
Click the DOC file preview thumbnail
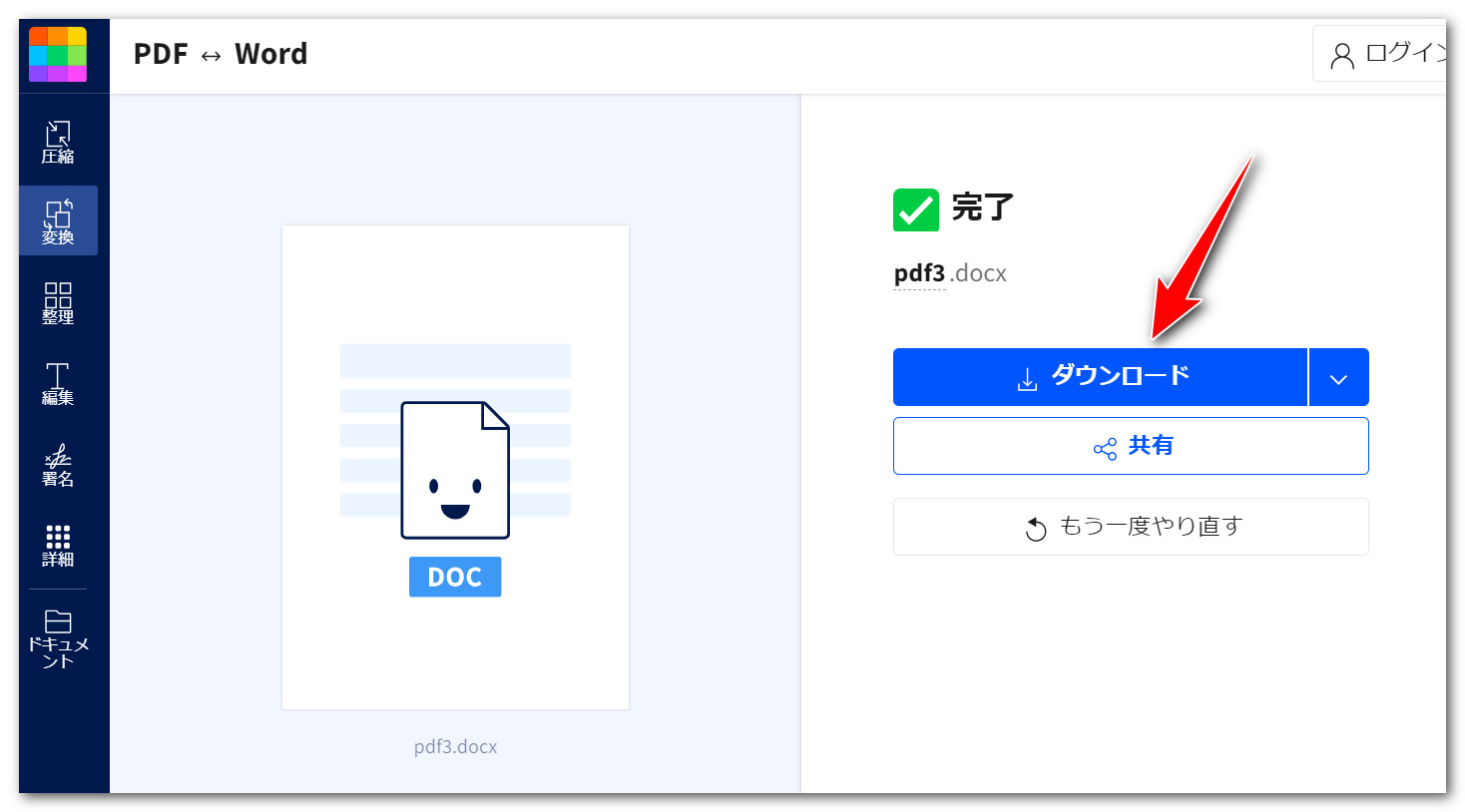(455, 467)
